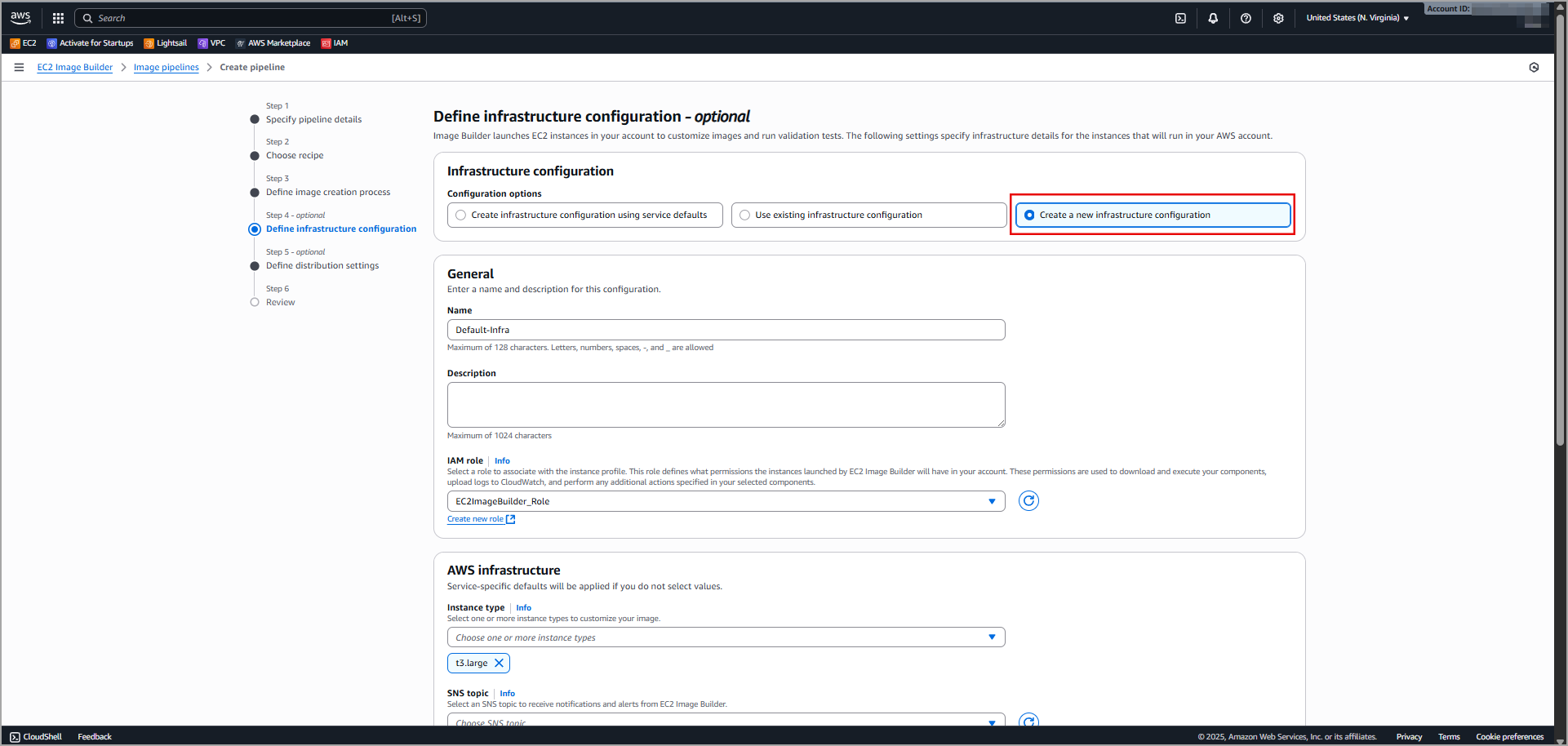Open CloudShell in the footer
Viewport: 1568px width, 746px height.
point(36,736)
